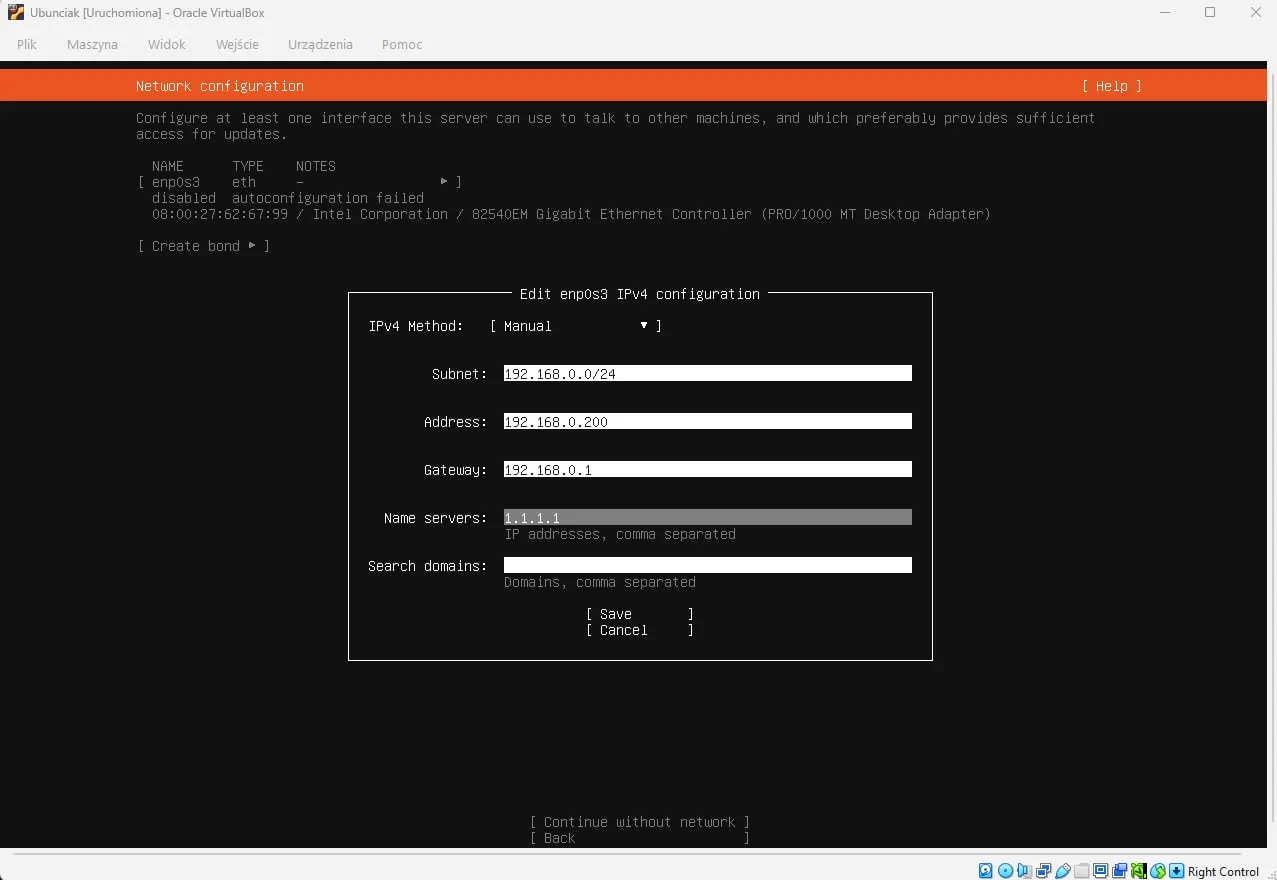1277x880 pixels.
Task: Click the Name servers input field
Action: click(x=708, y=518)
